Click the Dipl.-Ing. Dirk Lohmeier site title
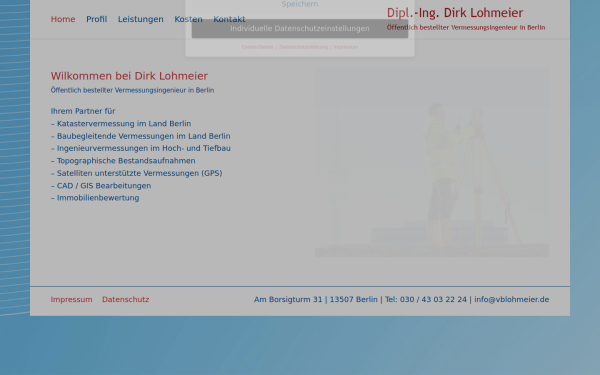The height and width of the screenshot is (375, 600). [x=455, y=13]
